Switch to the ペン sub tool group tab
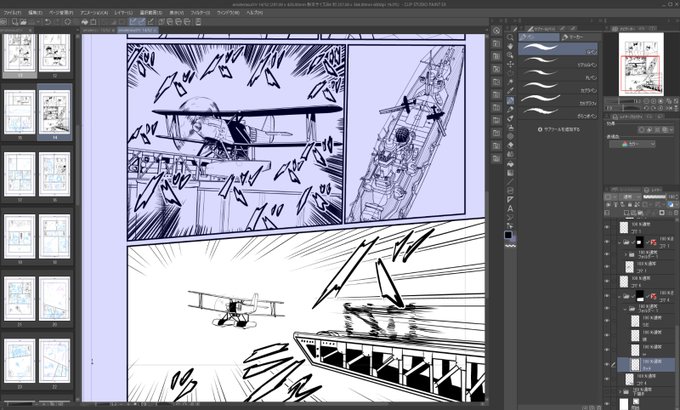The image size is (680, 410). point(539,37)
